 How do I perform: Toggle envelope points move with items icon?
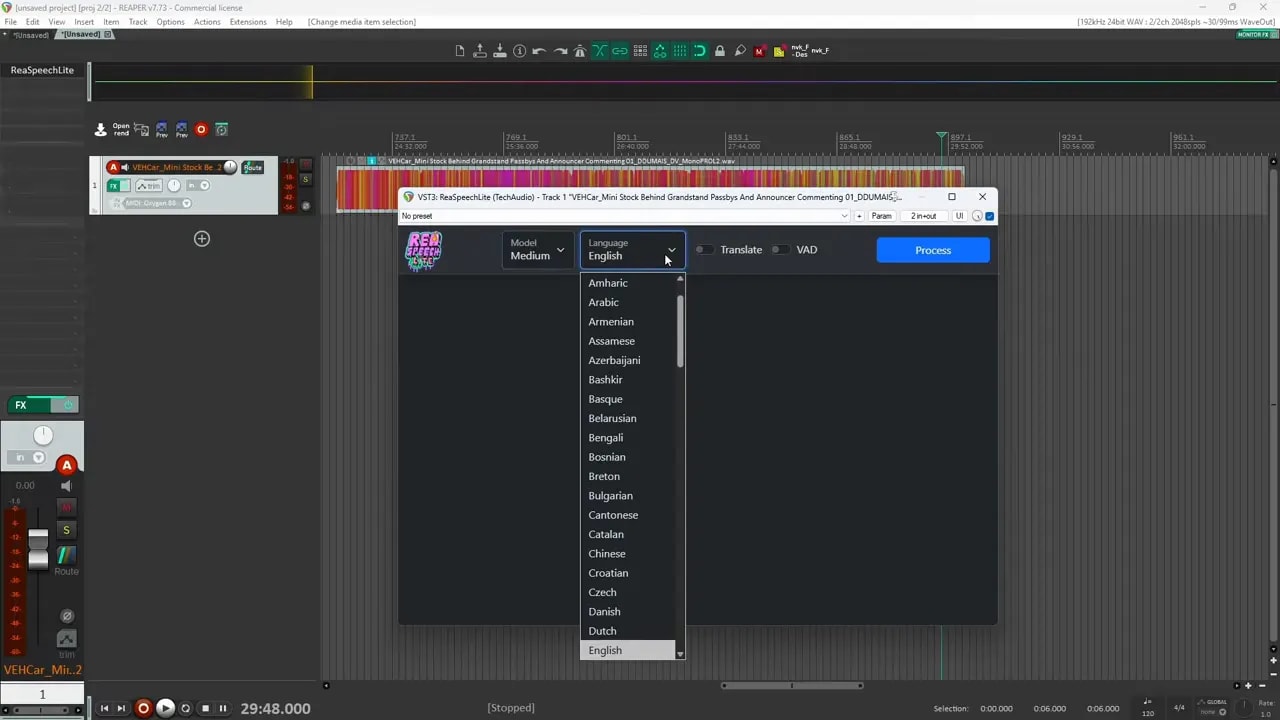pos(660,51)
